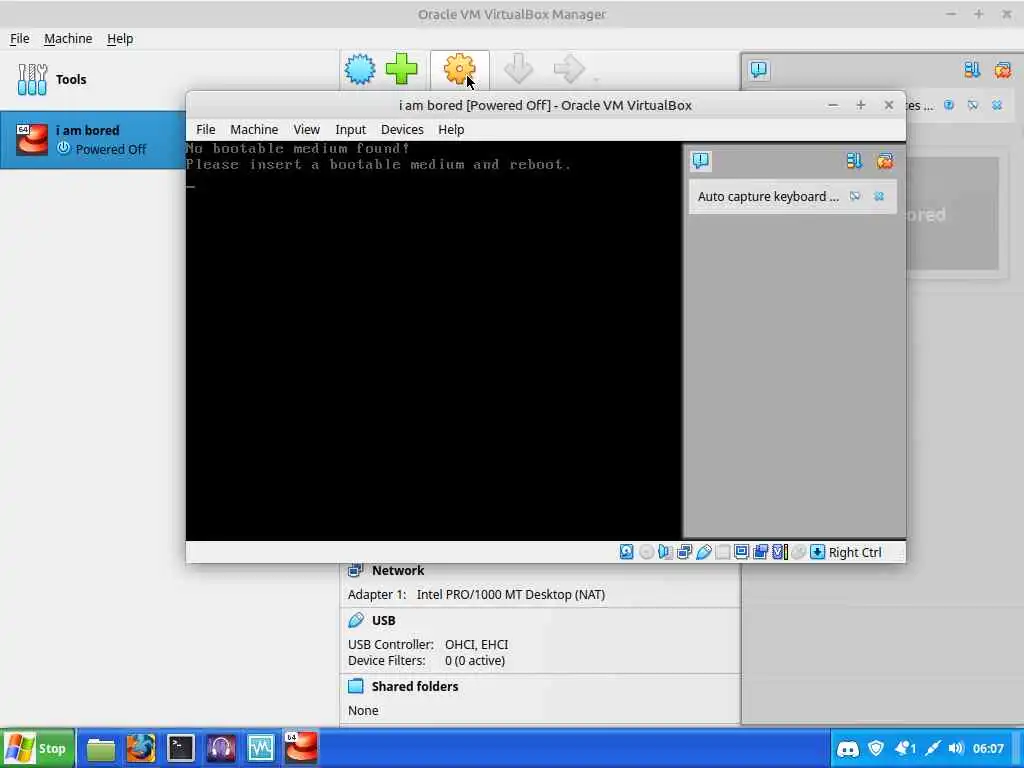The image size is (1024, 768).
Task: Click the Discord tray icon
Action: click(x=848, y=748)
